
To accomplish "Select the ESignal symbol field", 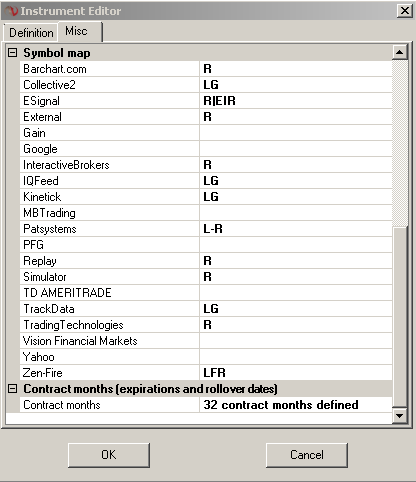I will [x=295, y=101].
